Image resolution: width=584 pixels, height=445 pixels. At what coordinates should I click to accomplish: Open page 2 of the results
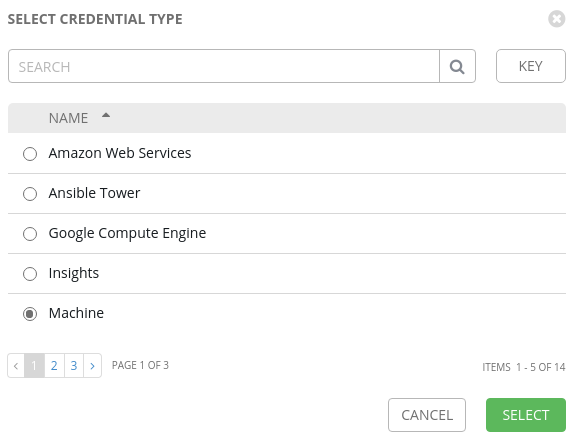(x=54, y=366)
